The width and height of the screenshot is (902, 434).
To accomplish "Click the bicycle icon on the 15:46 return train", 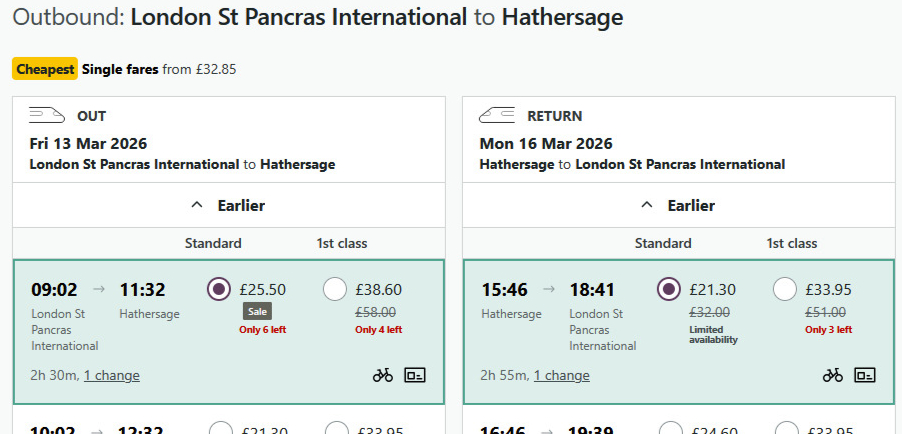I will click(833, 375).
